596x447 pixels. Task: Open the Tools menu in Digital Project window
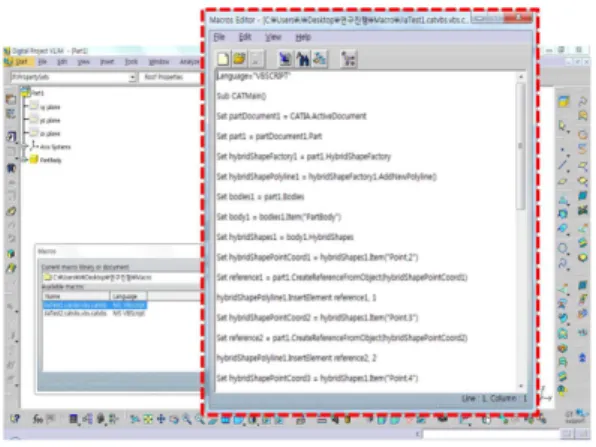coord(132,62)
